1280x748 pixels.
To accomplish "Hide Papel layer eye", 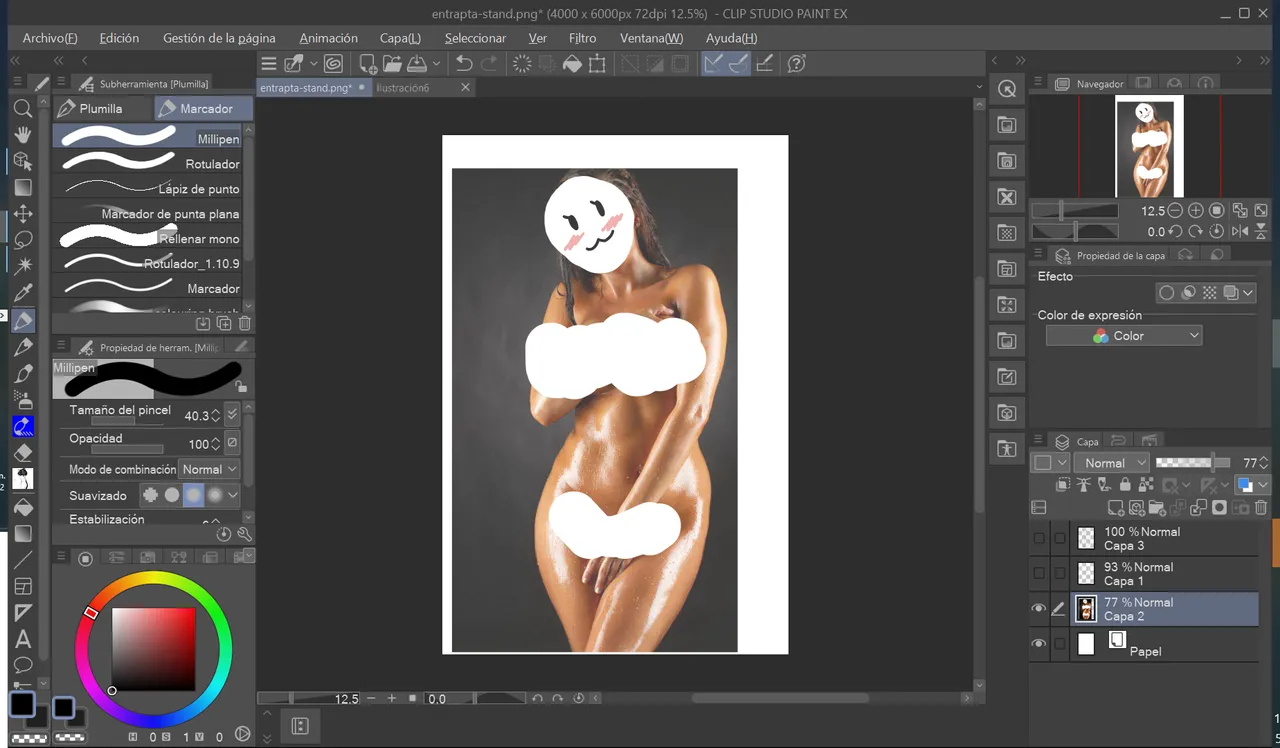I will tap(1039, 644).
